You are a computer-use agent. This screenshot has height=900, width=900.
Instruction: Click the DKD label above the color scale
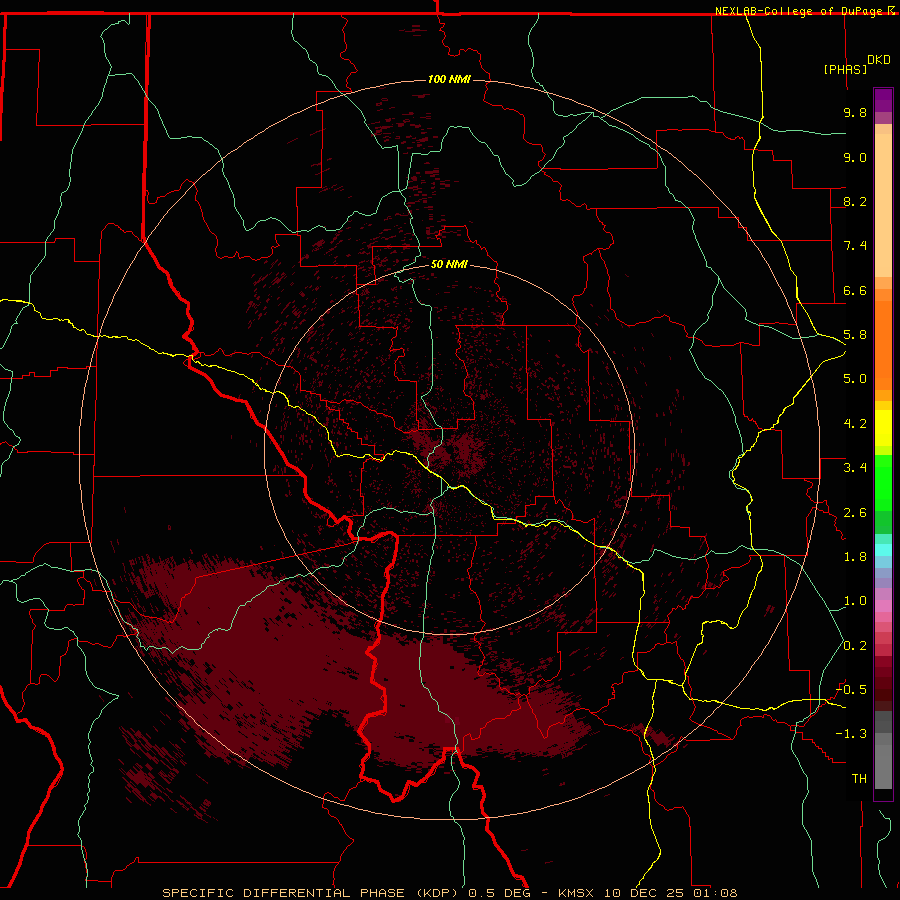pos(879,60)
